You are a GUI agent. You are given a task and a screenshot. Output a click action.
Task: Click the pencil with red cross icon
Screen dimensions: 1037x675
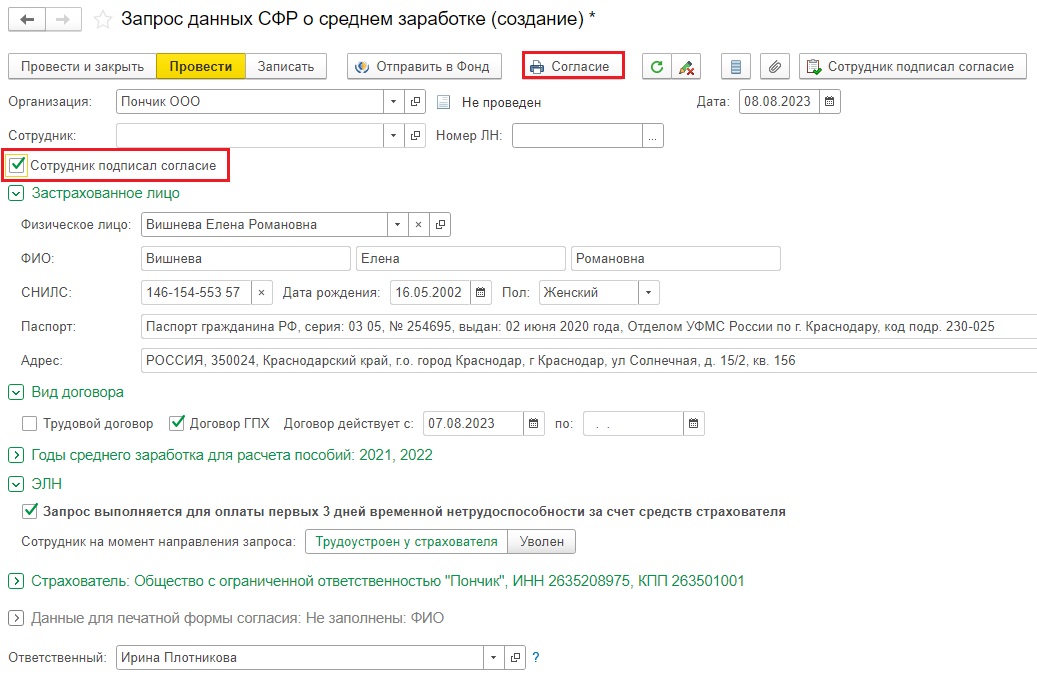(x=686, y=67)
